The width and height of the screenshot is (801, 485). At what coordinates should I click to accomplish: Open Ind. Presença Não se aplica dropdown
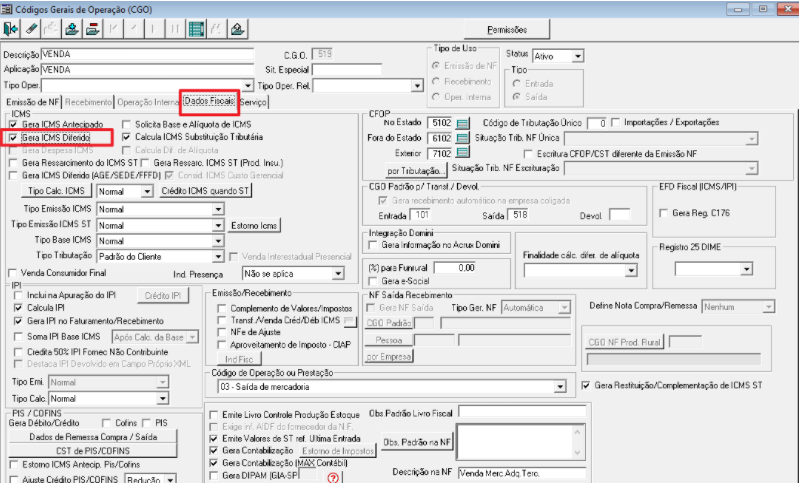point(338,274)
